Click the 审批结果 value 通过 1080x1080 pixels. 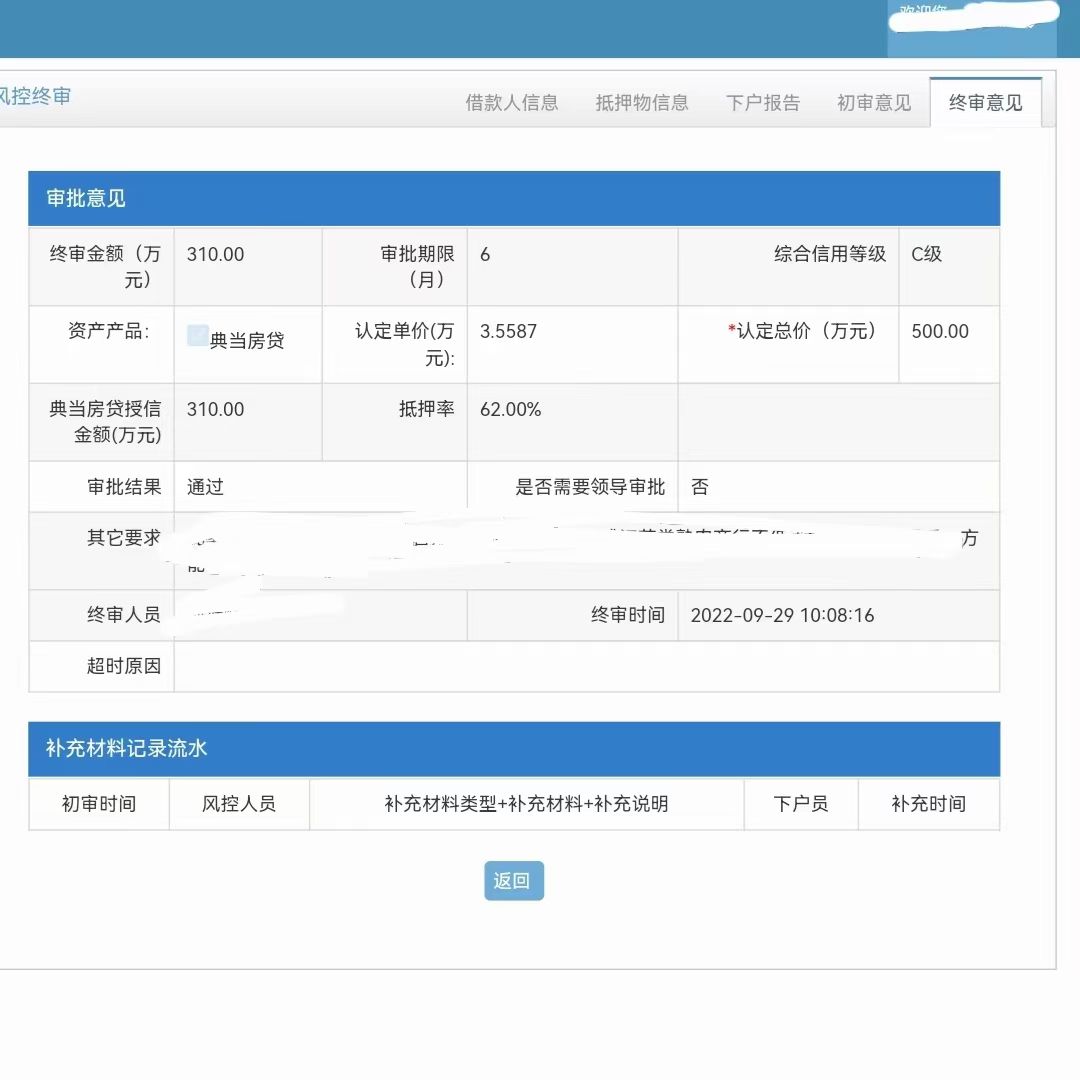coord(205,487)
